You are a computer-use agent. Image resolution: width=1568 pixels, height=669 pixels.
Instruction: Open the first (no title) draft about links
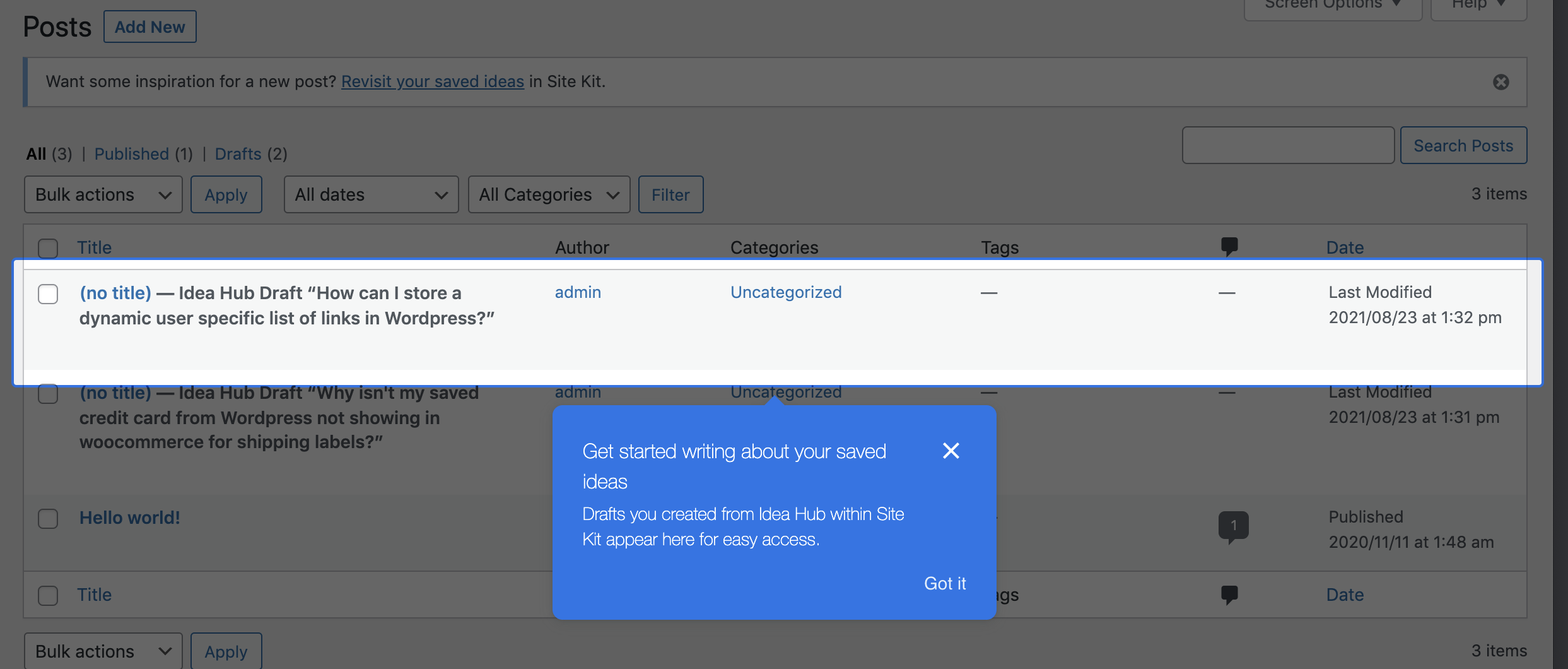pyautogui.click(x=115, y=293)
